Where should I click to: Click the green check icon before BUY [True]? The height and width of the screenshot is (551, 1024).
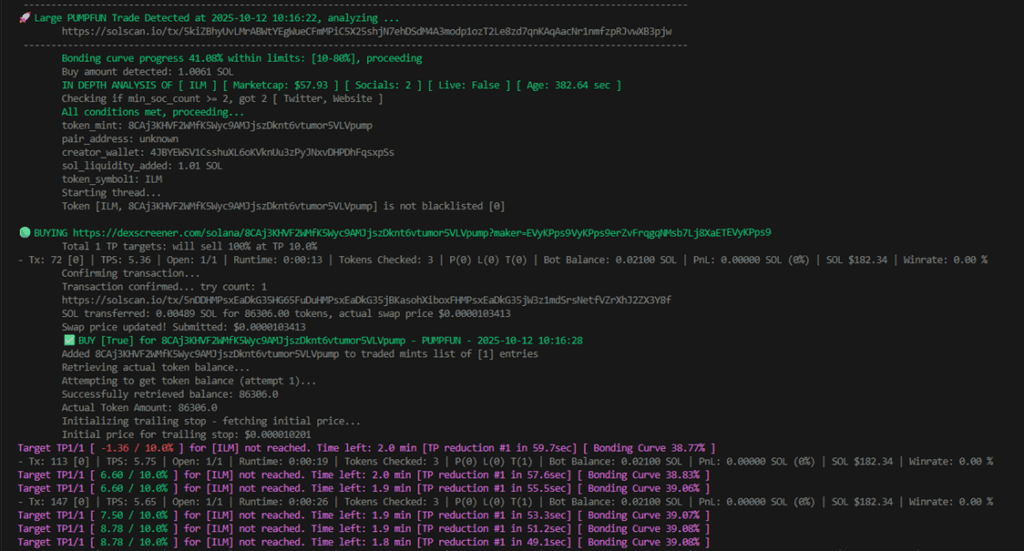pos(68,340)
